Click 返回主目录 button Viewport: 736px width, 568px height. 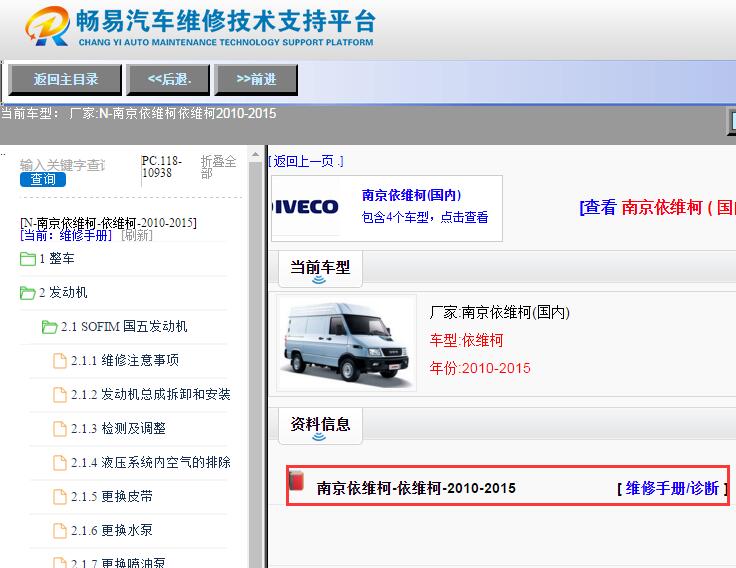[65, 79]
